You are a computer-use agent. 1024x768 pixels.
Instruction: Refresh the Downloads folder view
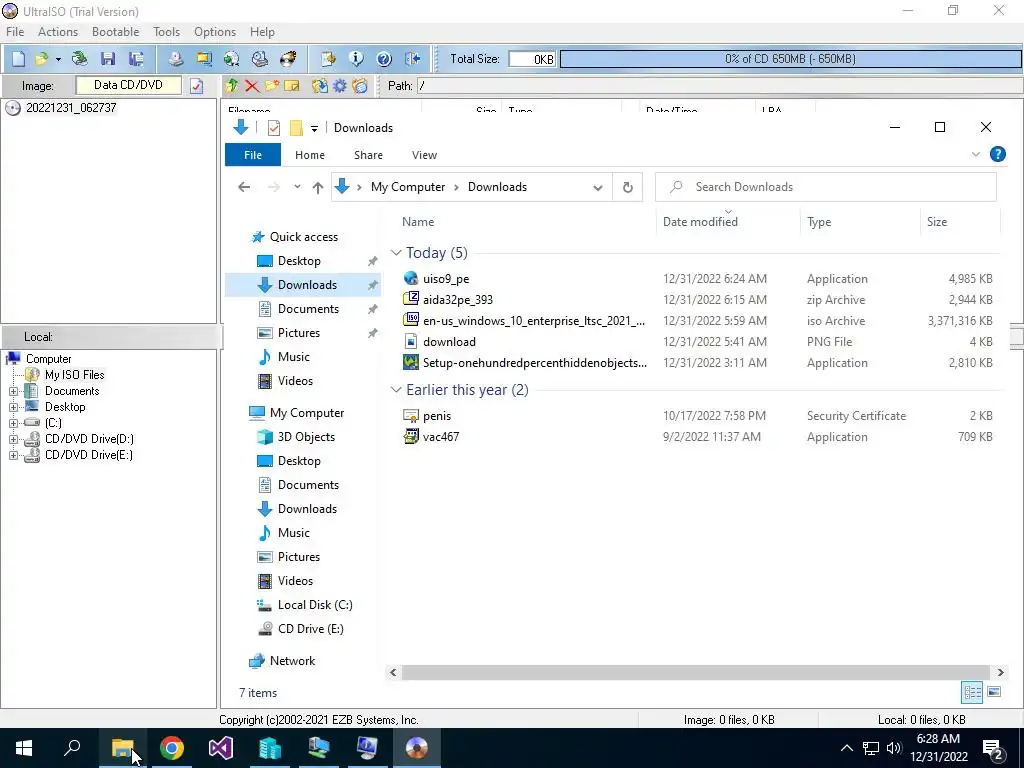point(628,187)
